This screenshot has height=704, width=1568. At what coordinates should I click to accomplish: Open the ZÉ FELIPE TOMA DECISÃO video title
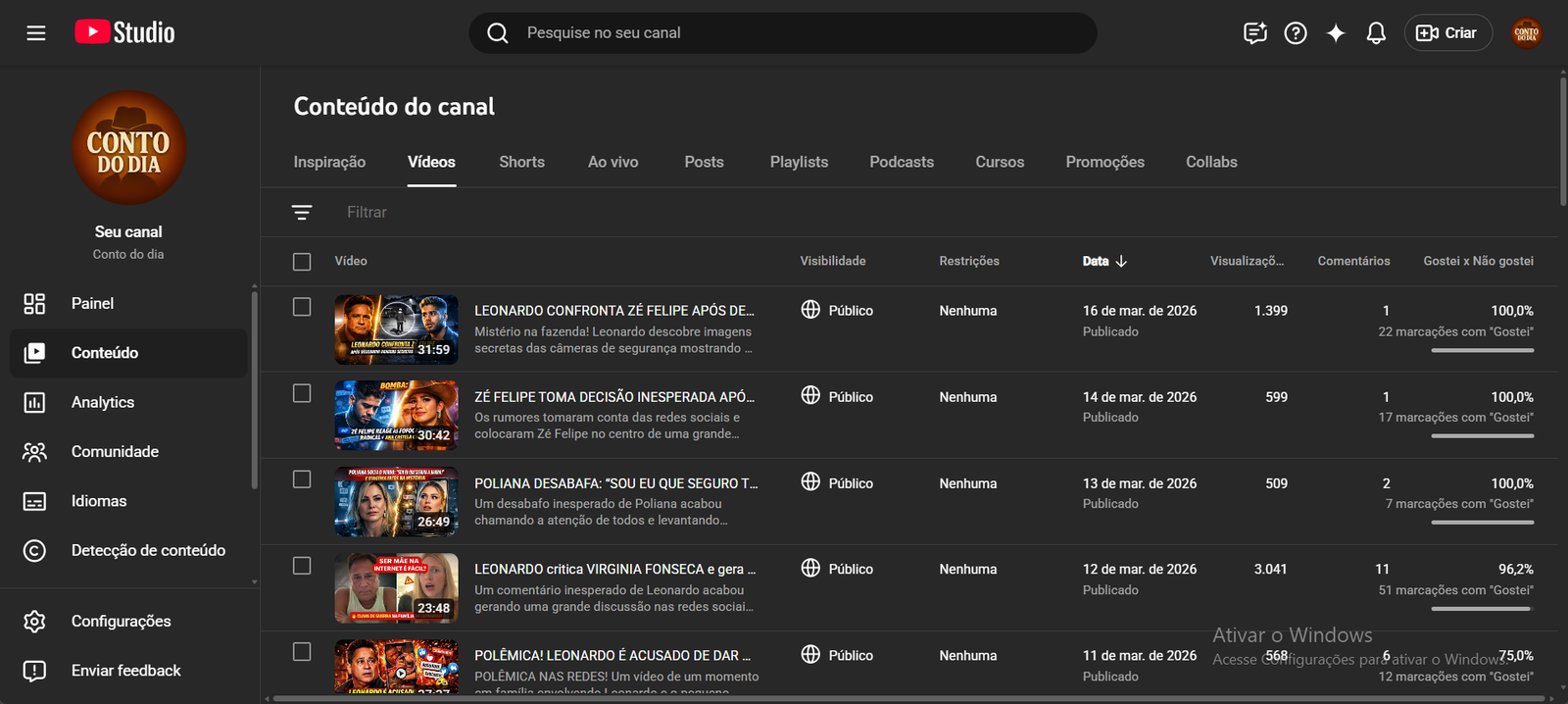point(613,397)
